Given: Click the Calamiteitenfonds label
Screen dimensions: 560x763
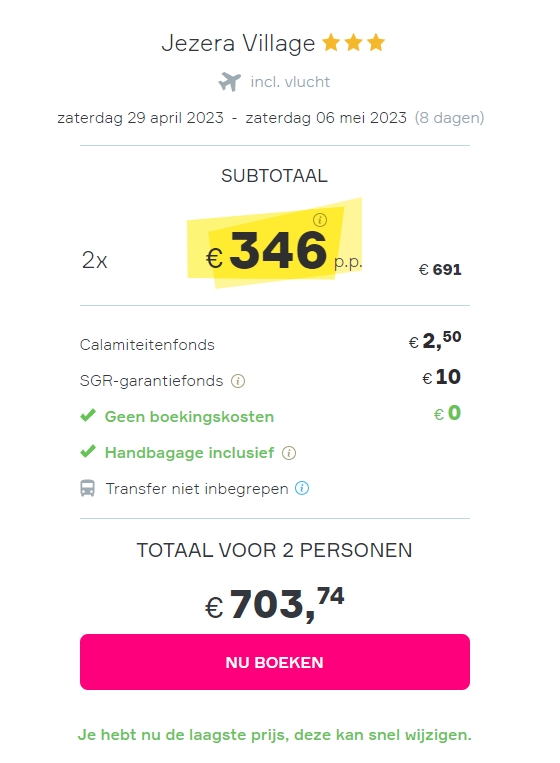Looking at the screenshot, I should [x=147, y=345].
